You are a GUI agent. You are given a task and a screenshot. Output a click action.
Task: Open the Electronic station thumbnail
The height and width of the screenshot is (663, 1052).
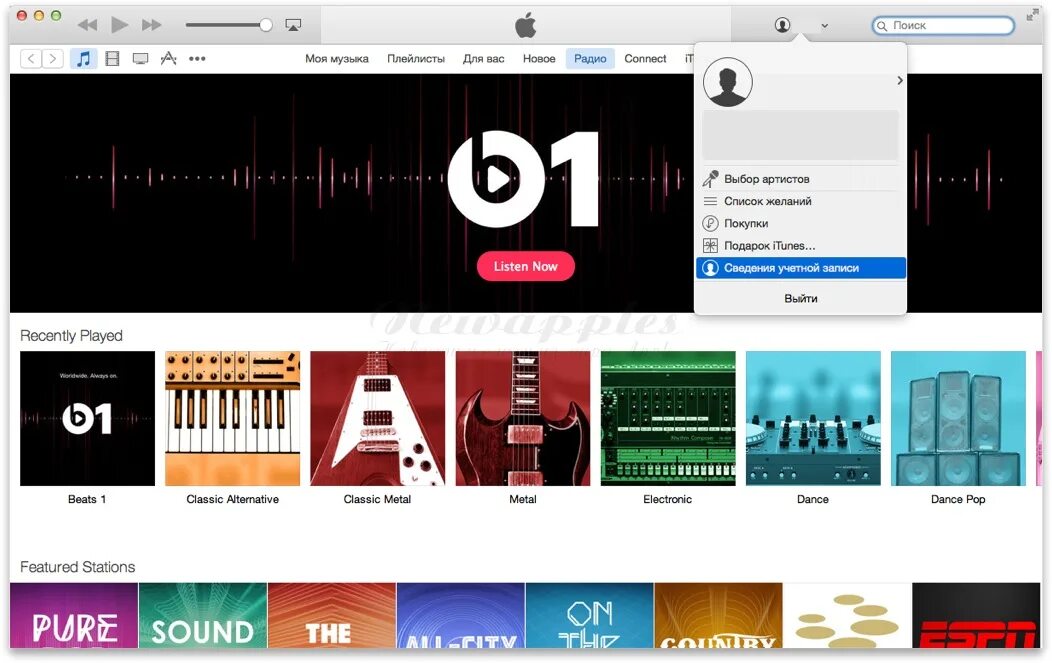pos(668,419)
